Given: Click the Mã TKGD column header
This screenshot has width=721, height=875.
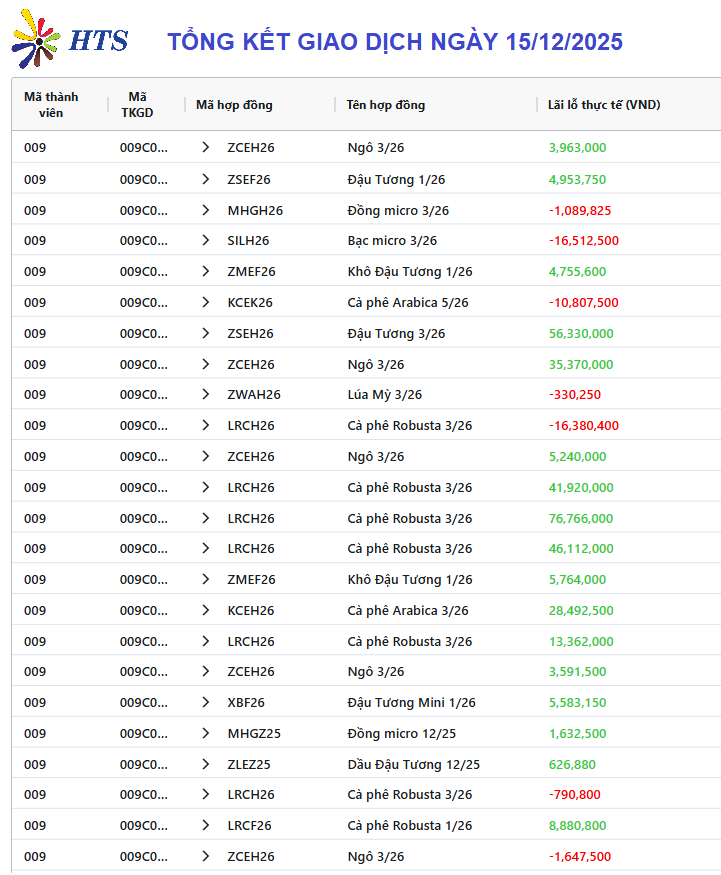Looking at the screenshot, I should (137, 105).
